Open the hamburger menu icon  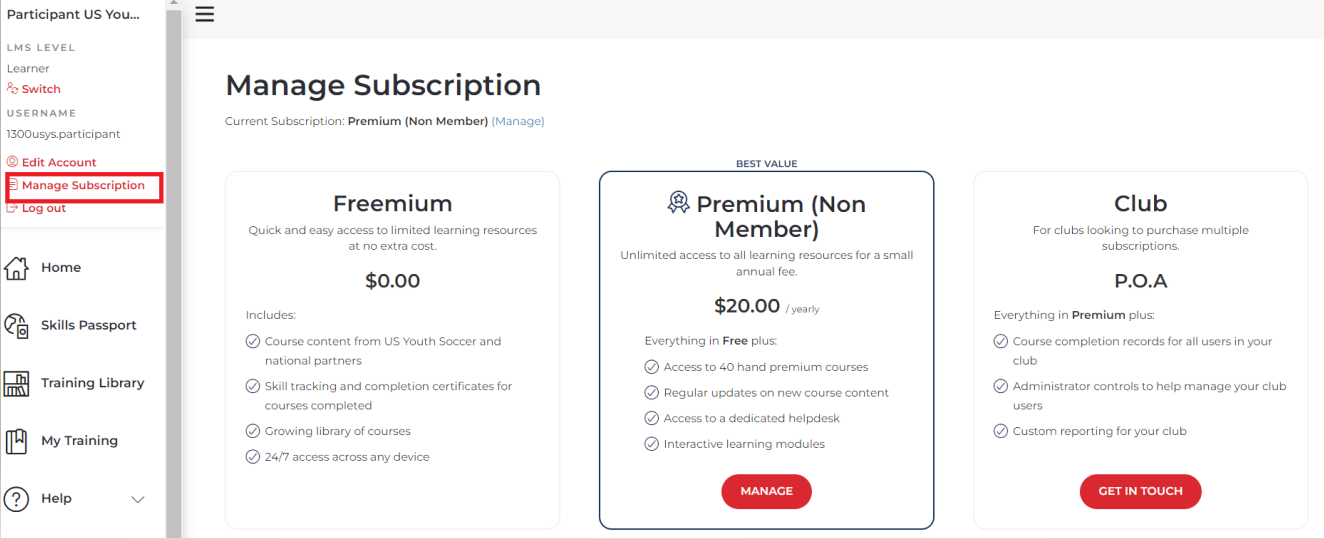point(204,14)
